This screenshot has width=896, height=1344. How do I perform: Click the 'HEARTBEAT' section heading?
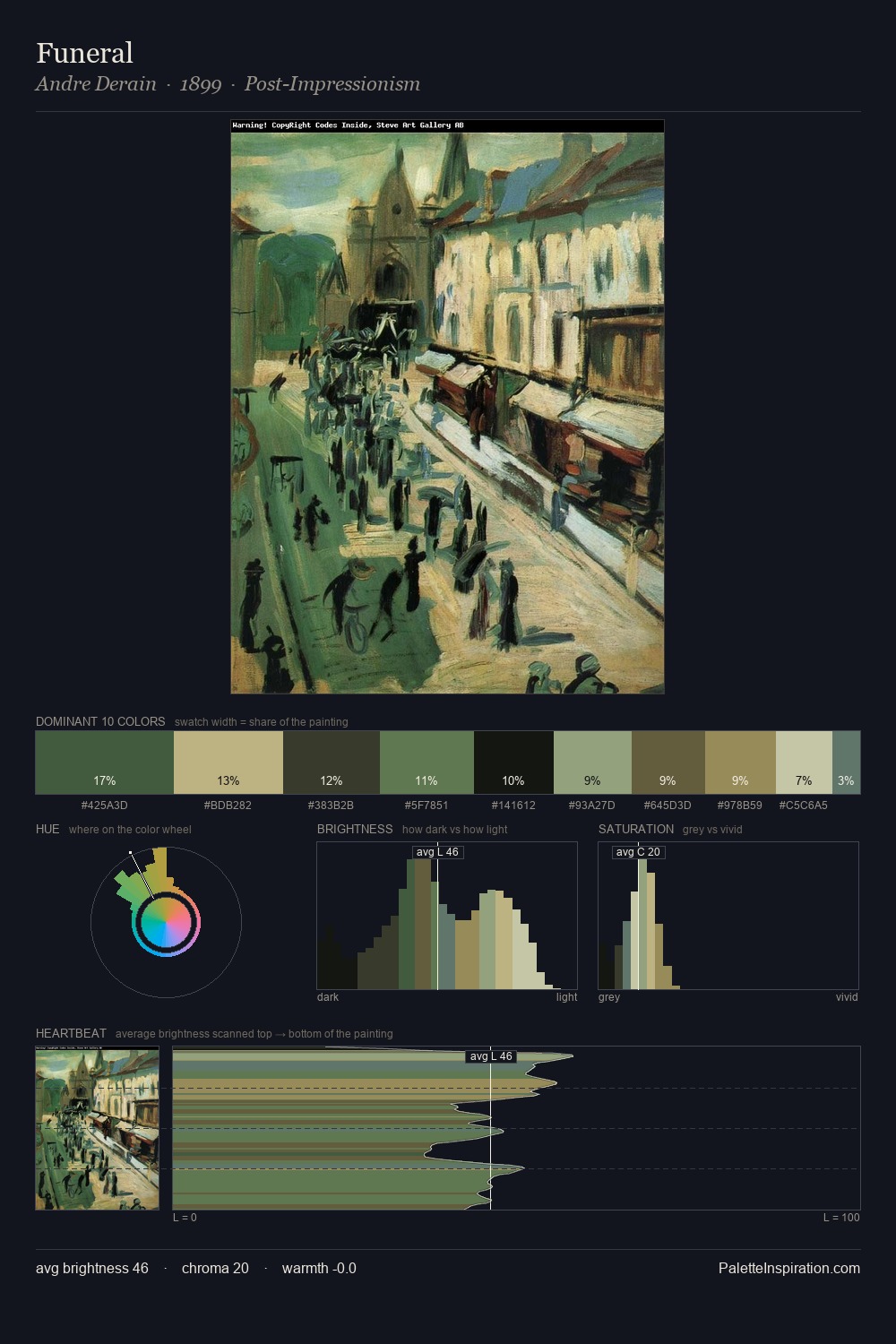(71, 1033)
